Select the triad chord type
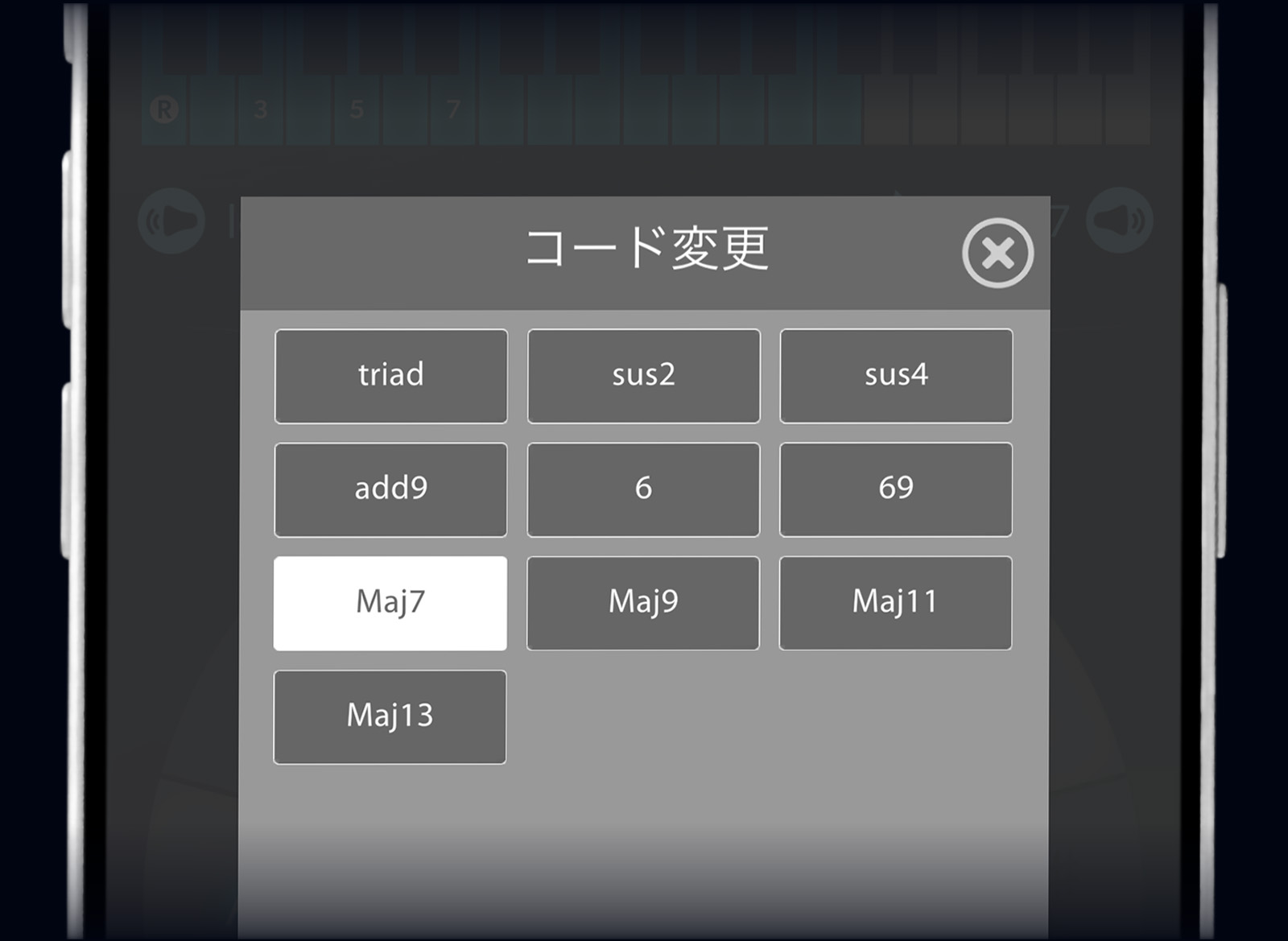The width and height of the screenshot is (1288, 941). click(x=390, y=375)
